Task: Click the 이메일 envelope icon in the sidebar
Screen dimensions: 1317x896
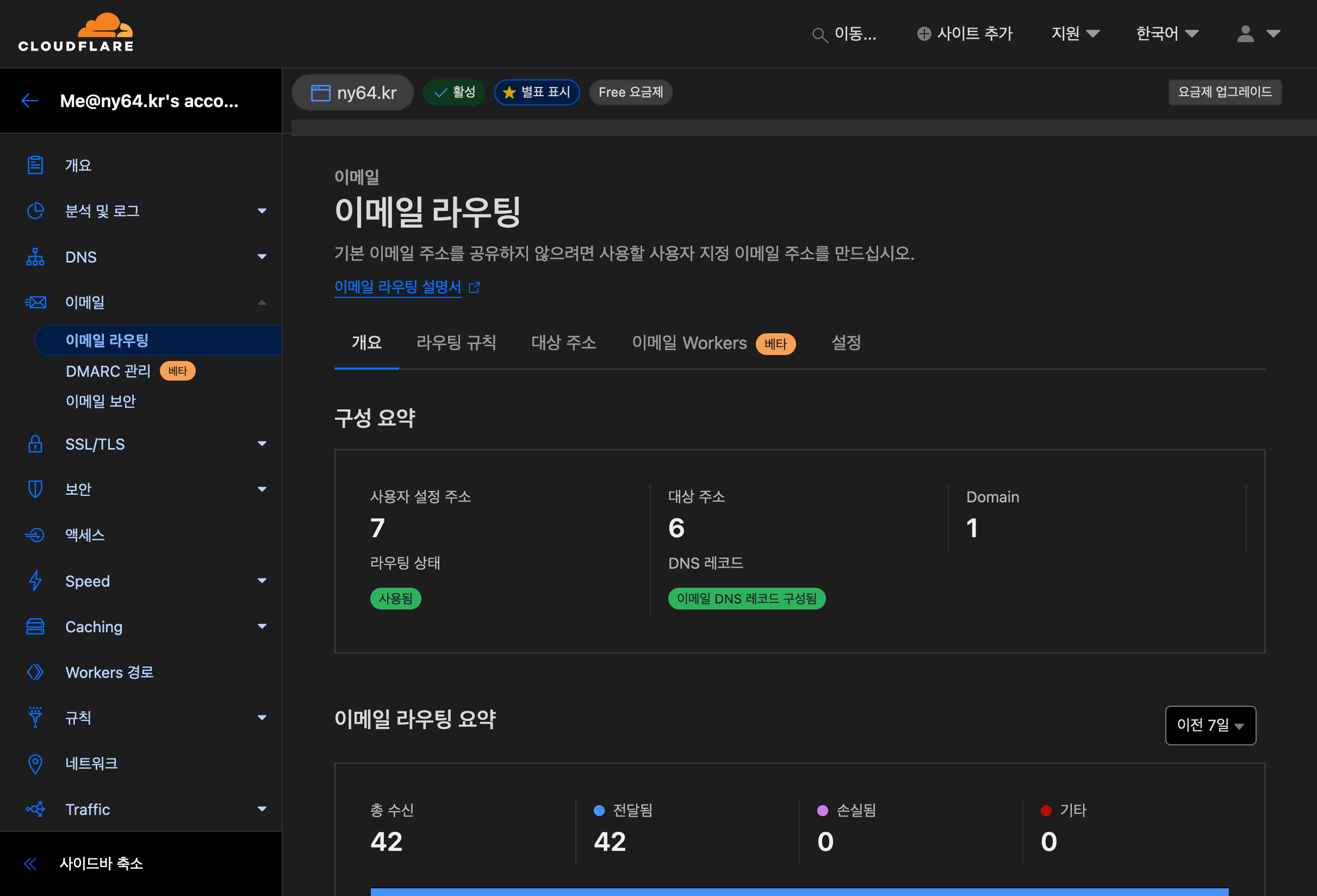Action: [x=35, y=302]
